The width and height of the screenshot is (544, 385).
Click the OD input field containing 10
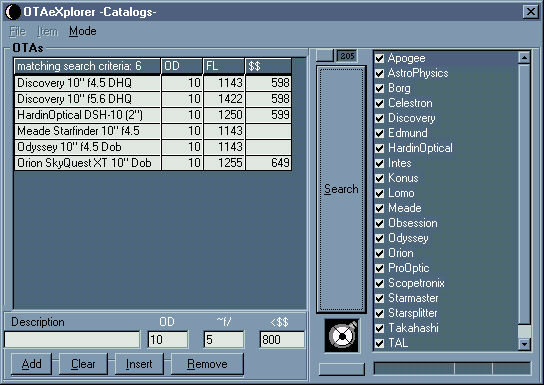click(x=168, y=340)
